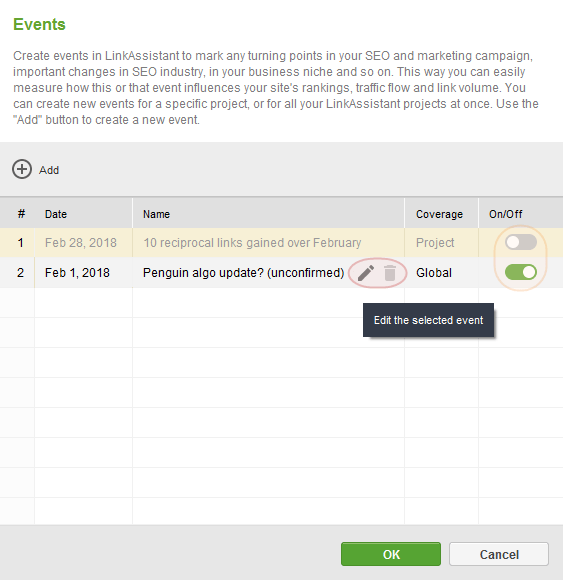This screenshot has width=563, height=580.
Task: Cancel the Events dialog
Action: (x=499, y=554)
